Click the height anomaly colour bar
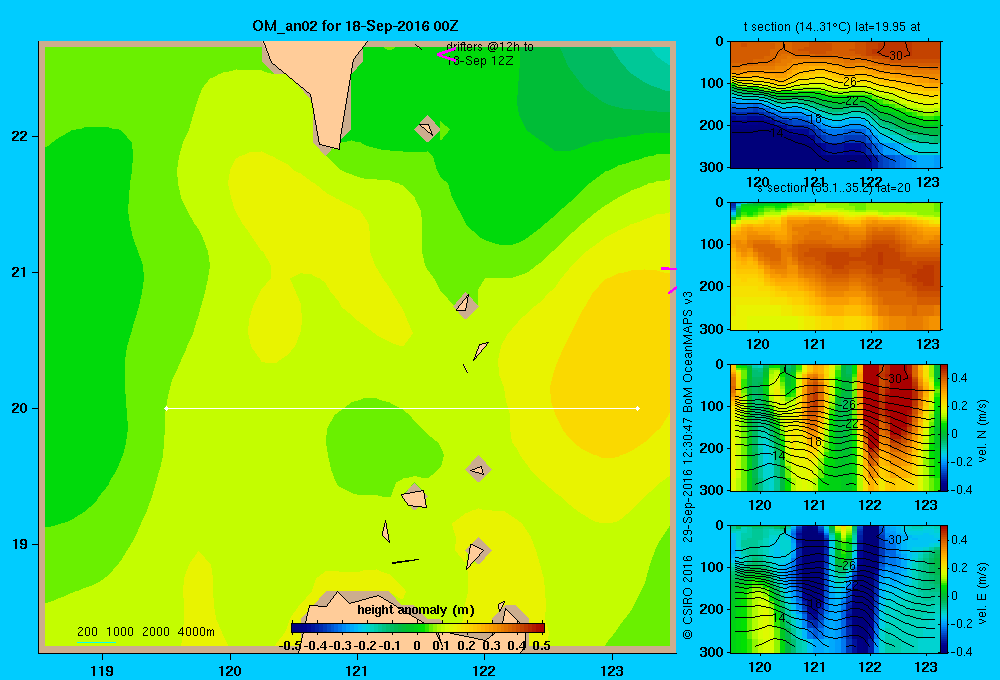This screenshot has height=680, width=1000. tap(418, 628)
